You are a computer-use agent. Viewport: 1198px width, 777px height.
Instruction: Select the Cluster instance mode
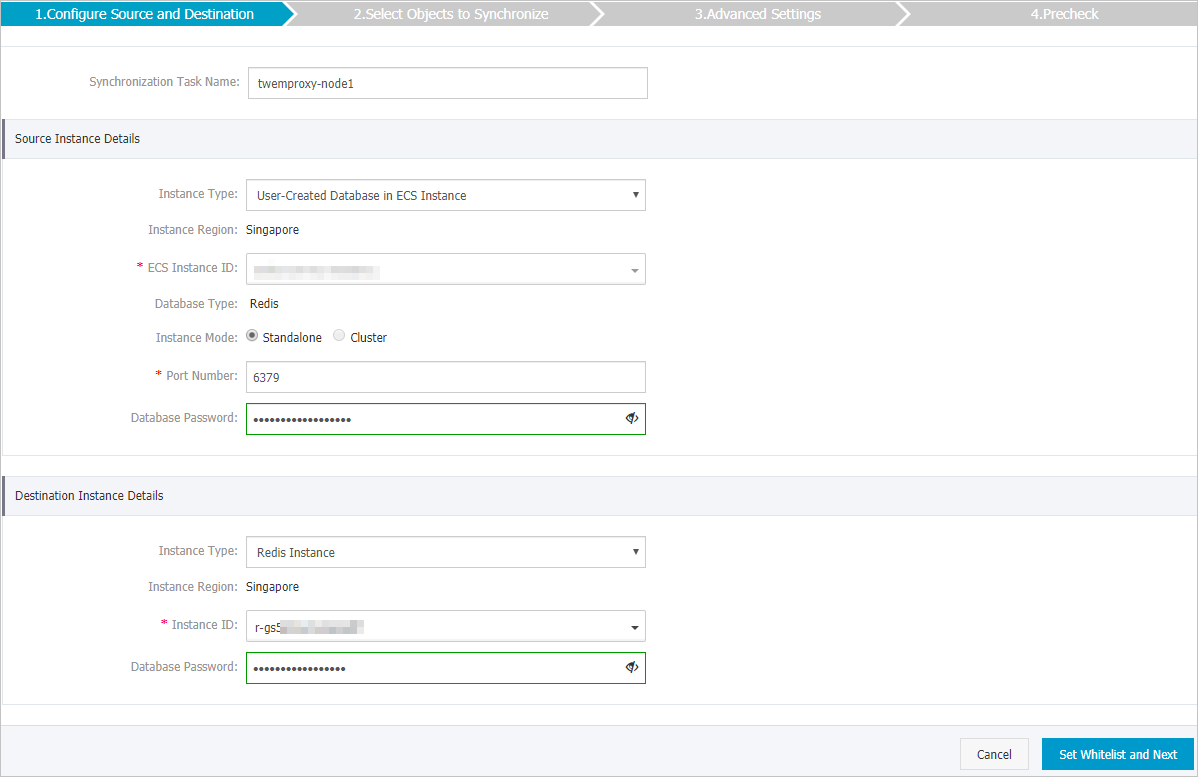click(338, 335)
